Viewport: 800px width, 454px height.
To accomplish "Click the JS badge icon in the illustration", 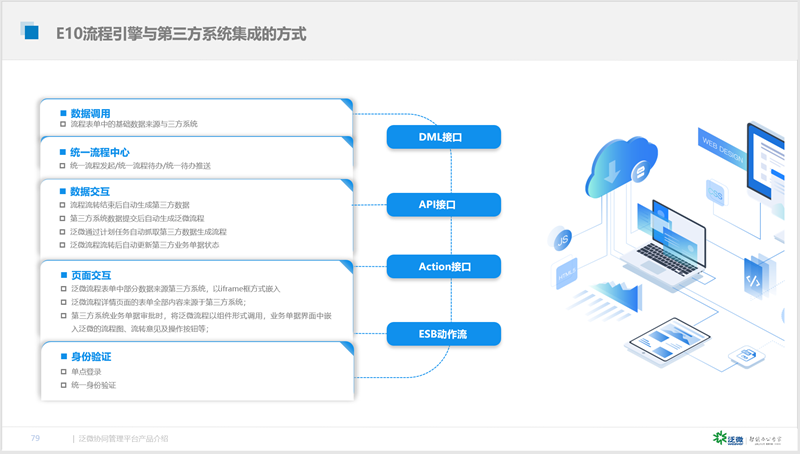I will coord(563,239).
